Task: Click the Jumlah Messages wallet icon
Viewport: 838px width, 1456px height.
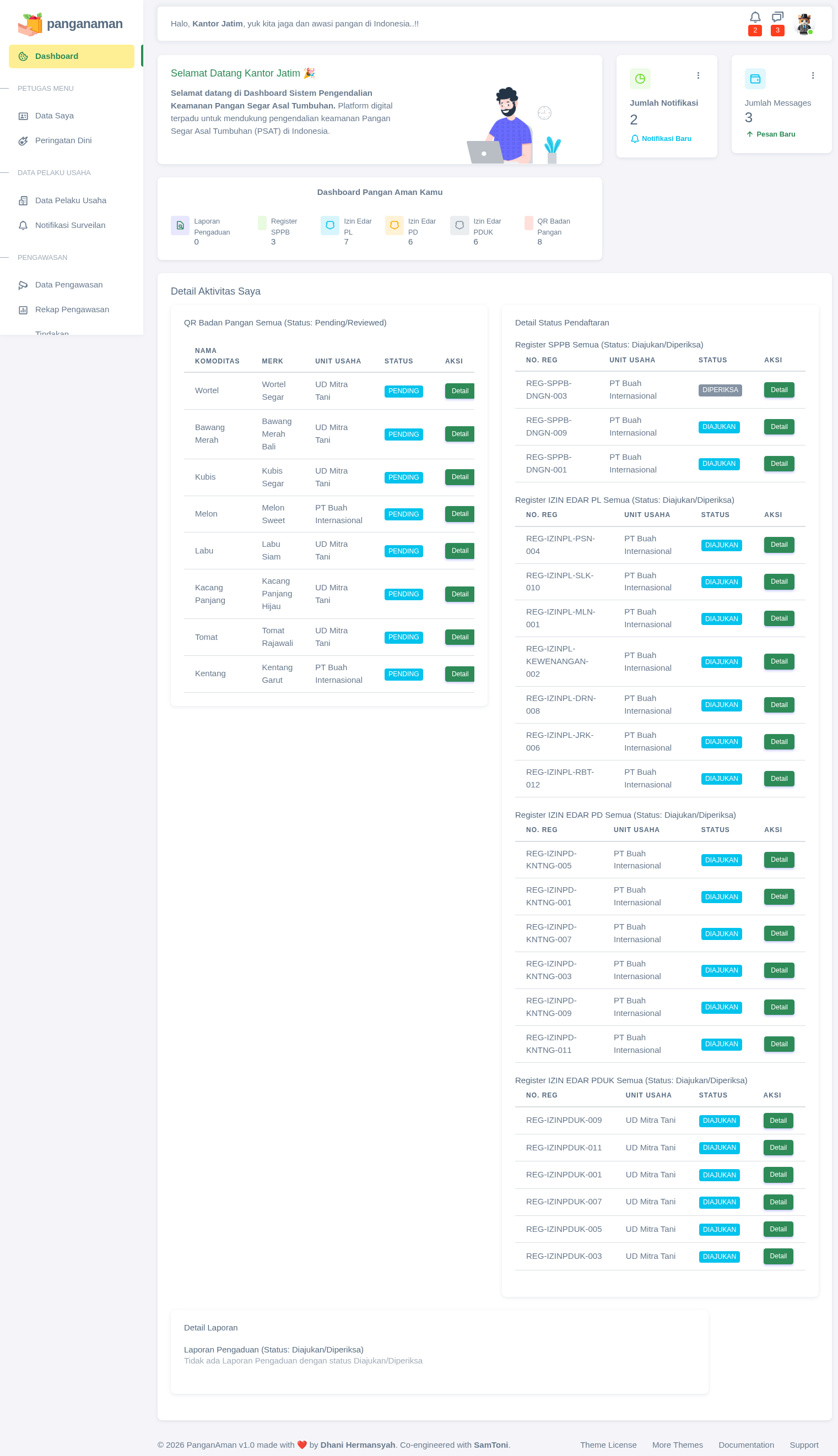Action: pyautogui.click(x=755, y=79)
